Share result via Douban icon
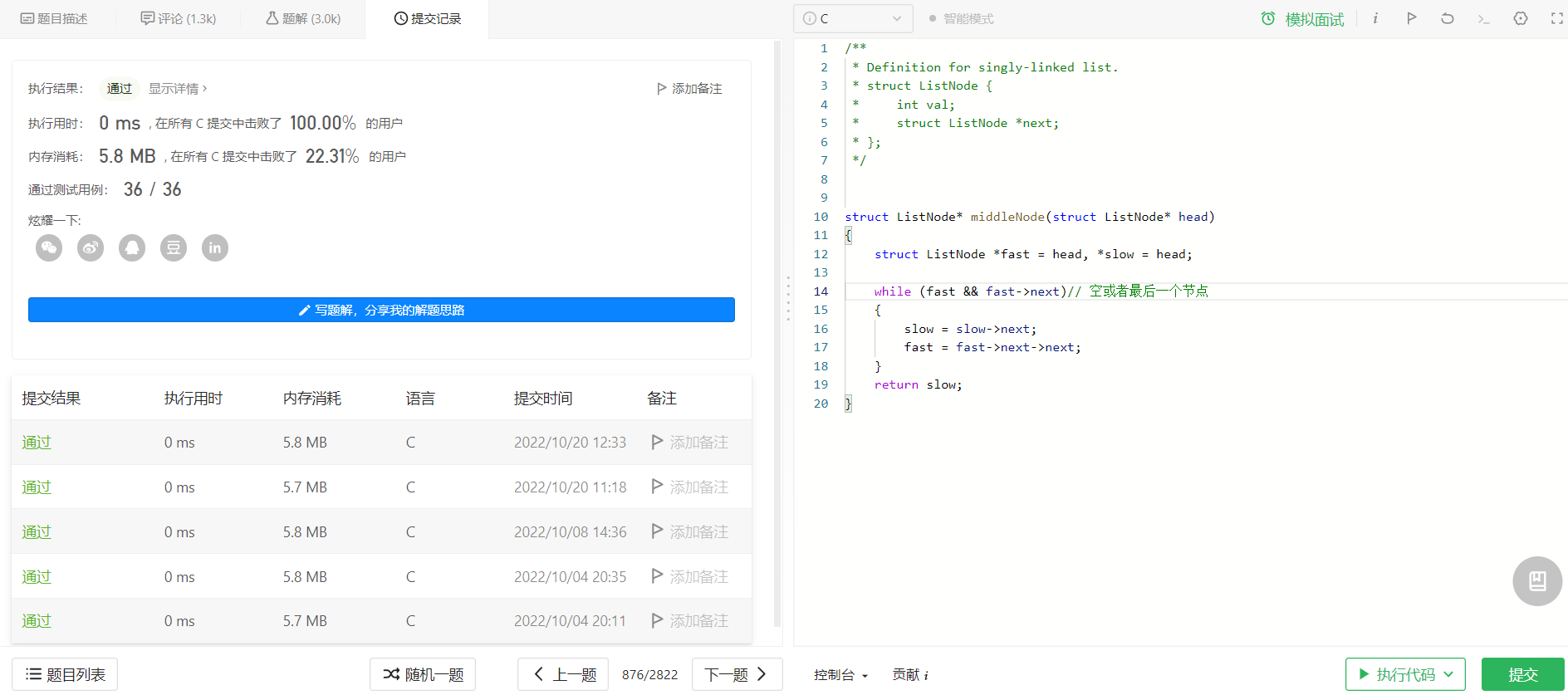This screenshot has width=1568, height=695. click(174, 247)
